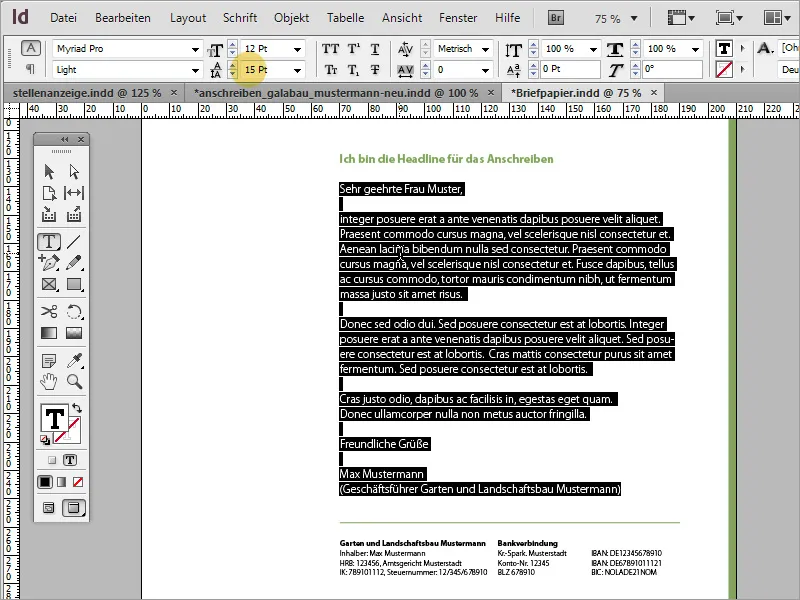The height and width of the screenshot is (600, 800).
Task: Pick the Gradient Feather tool
Action: 74,333
